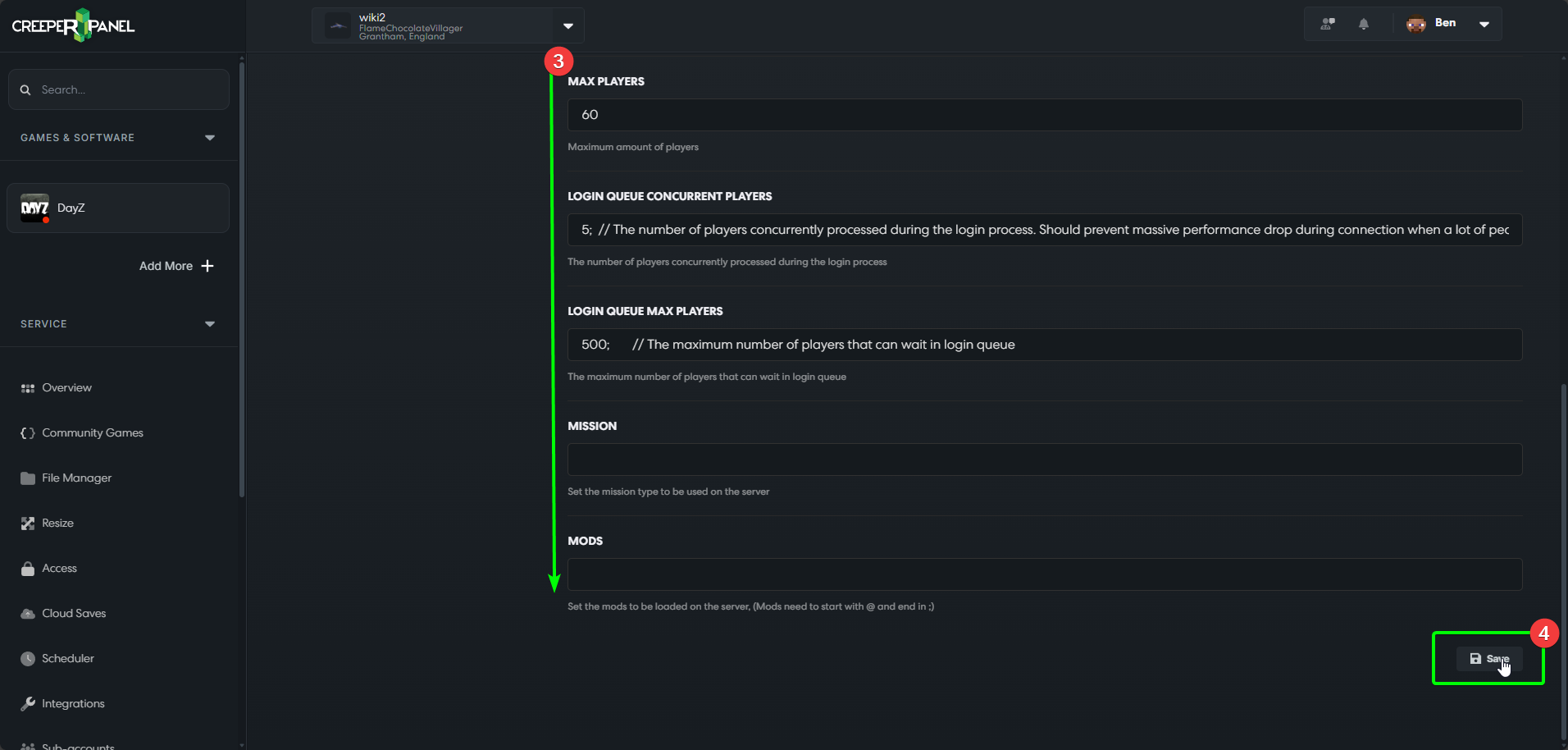This screenshot has width=1568, height=750.
Task: Expand the wiki2 server selector dropdown
Action: [x=568, y=25]
